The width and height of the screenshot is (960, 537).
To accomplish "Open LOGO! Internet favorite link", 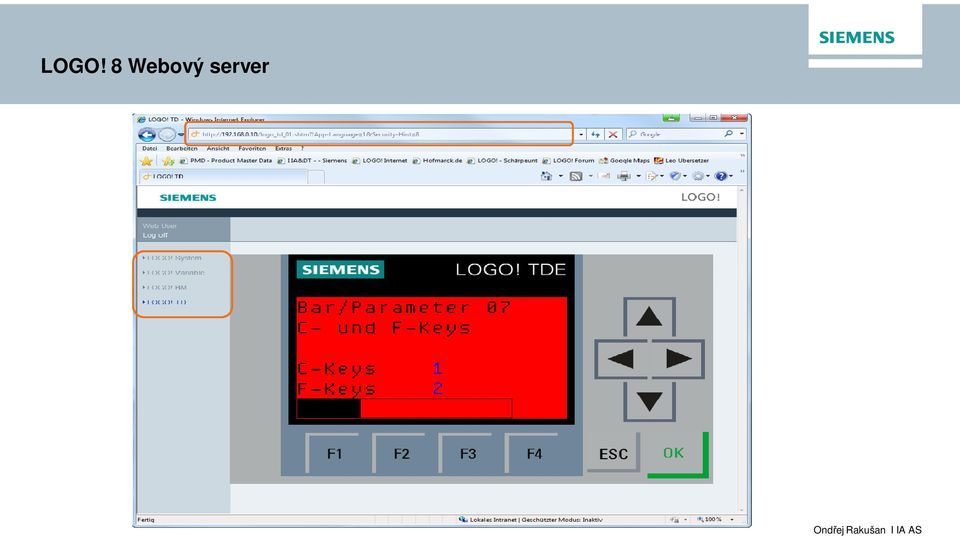I will coord(380,160).
